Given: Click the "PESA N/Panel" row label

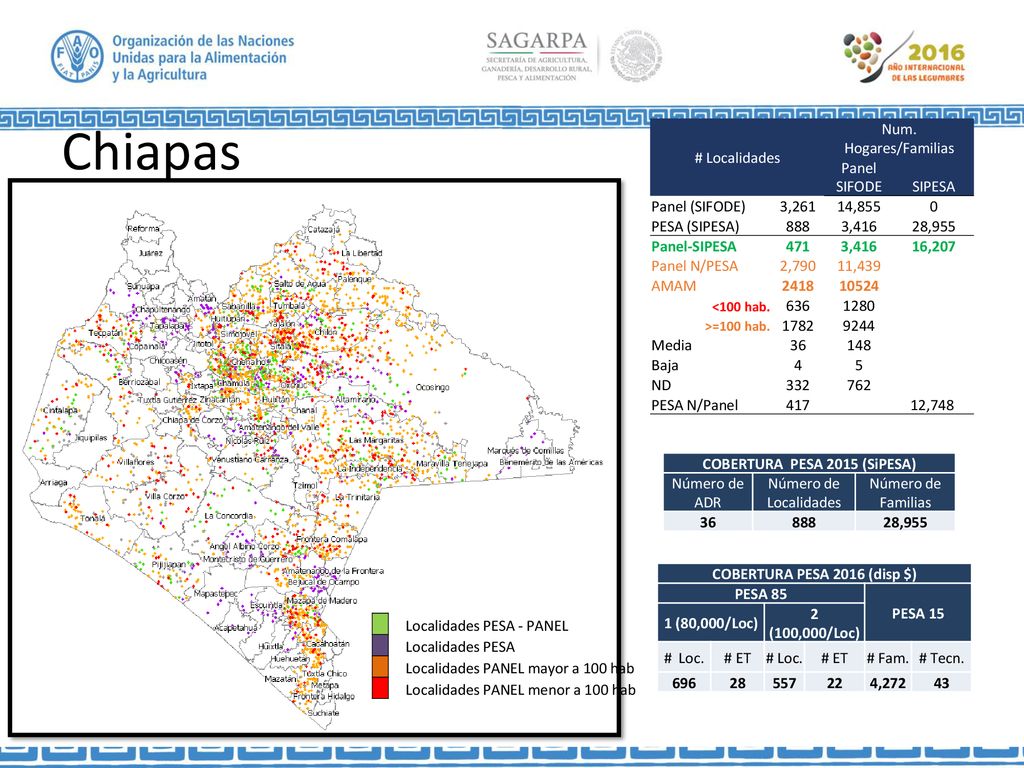Looking at the screenshot, I should pyautogui.click(x=695, y=405).
